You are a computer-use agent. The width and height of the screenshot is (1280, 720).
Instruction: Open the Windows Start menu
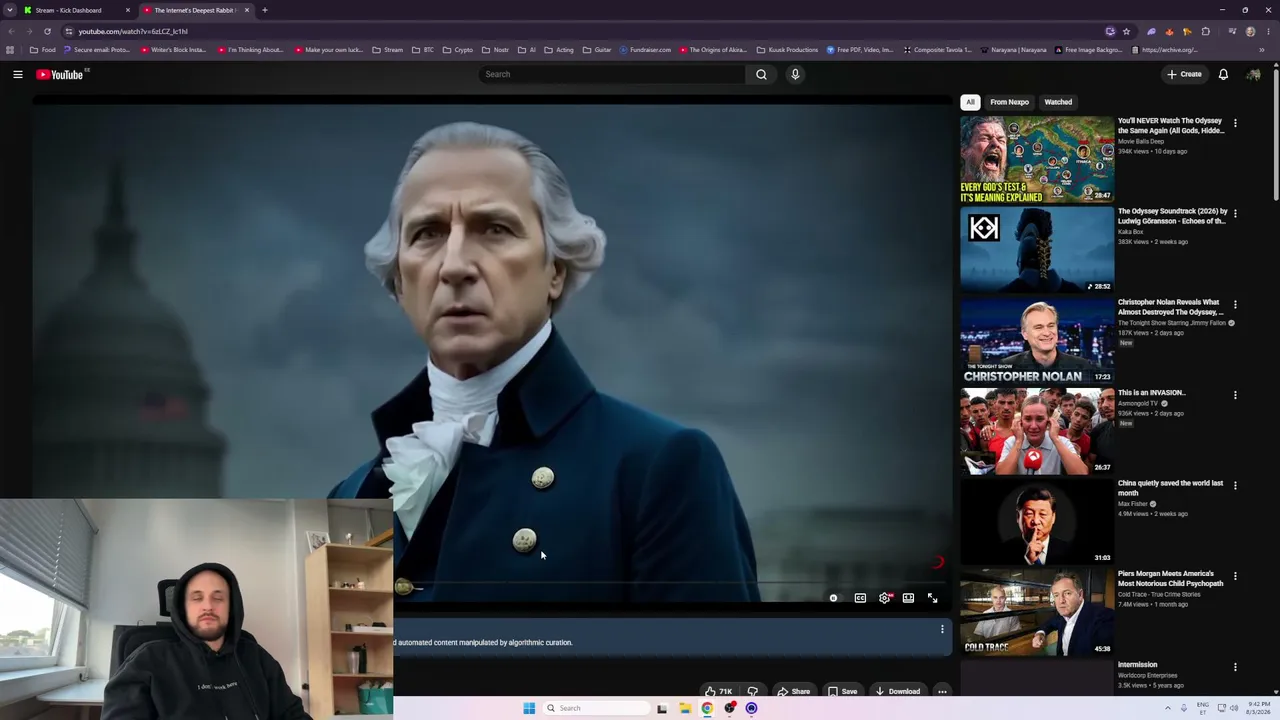click(529, 708)
